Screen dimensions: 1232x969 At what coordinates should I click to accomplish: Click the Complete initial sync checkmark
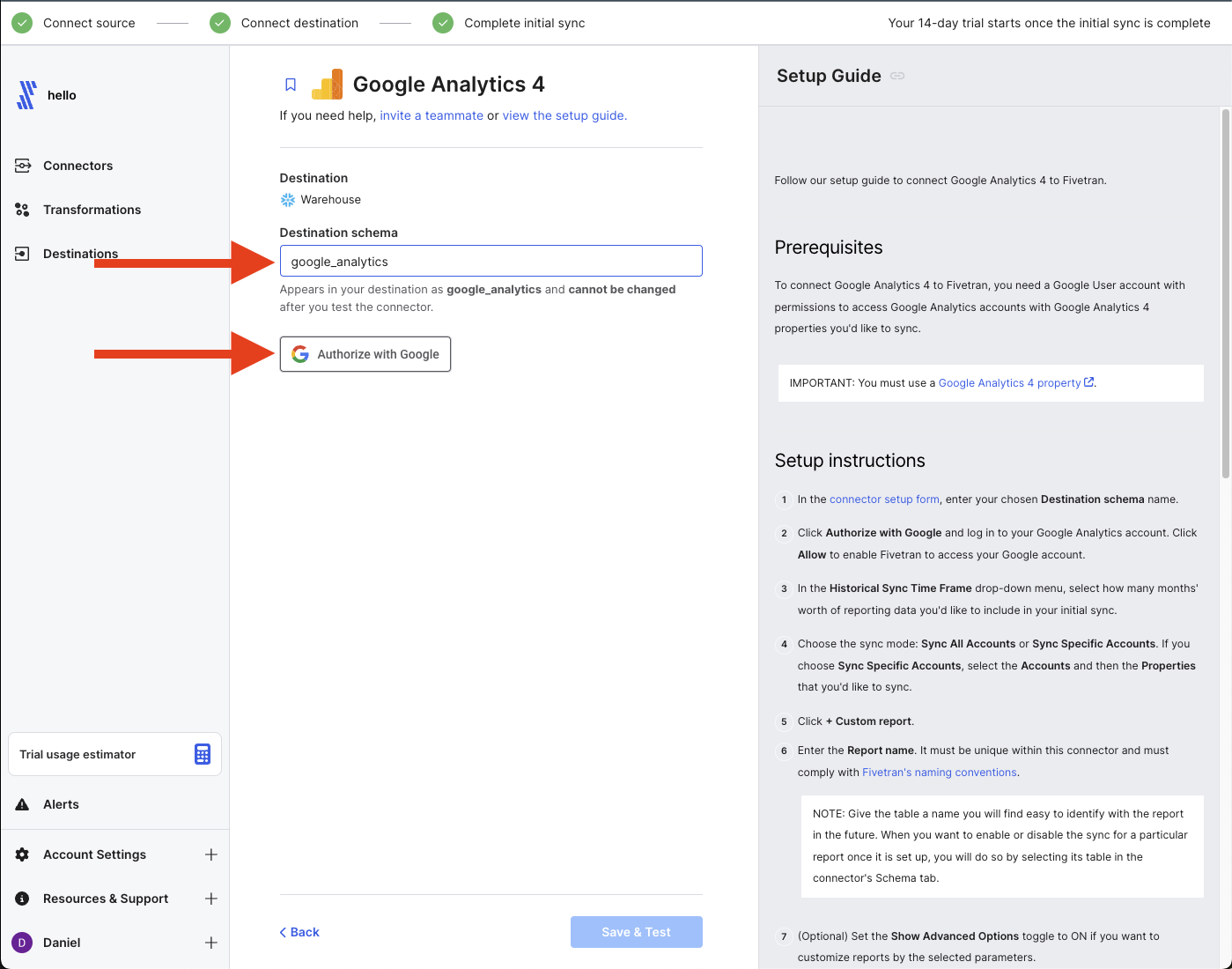pyautogui.click(x=443, y=23)
